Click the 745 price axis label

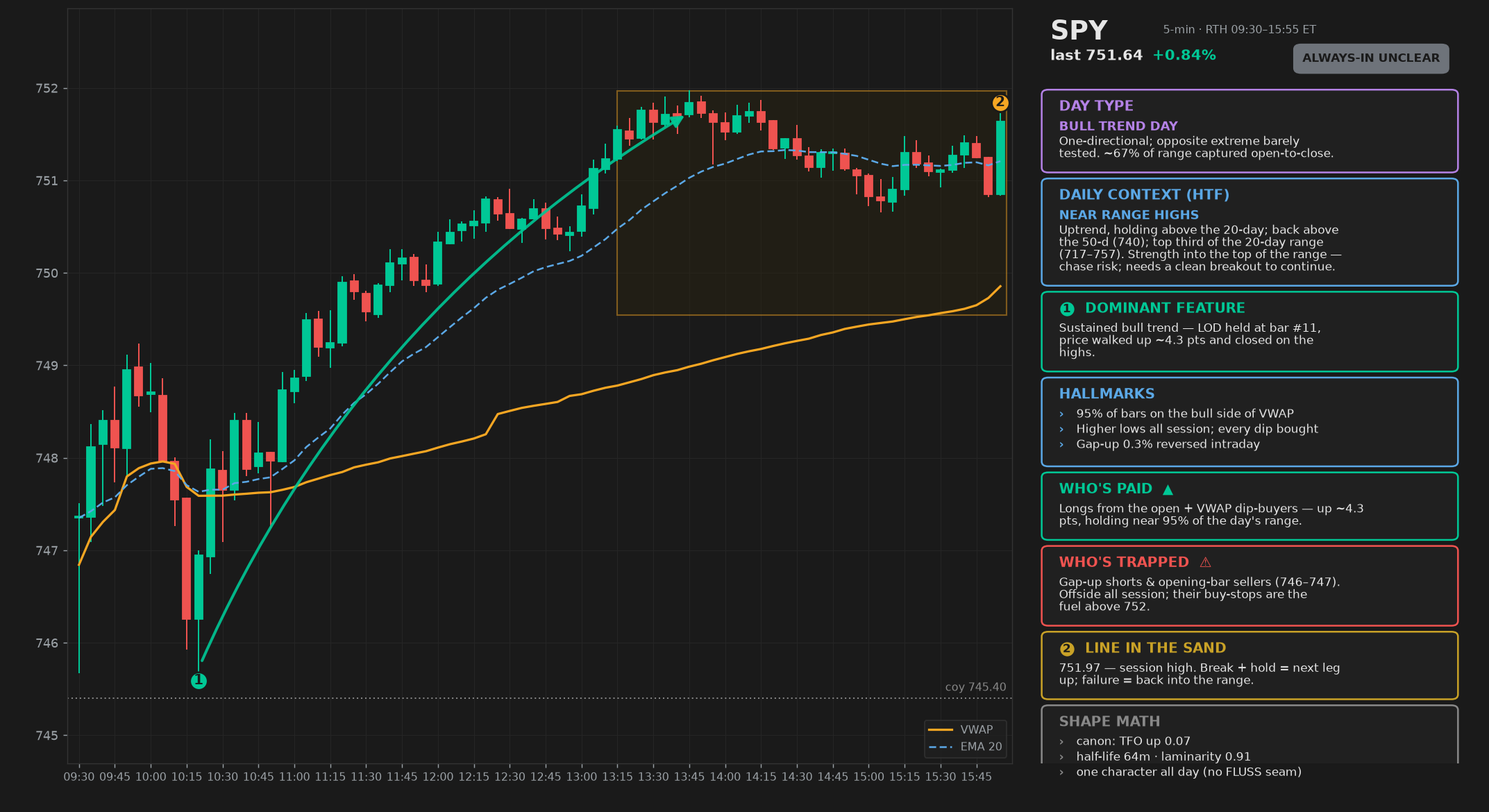(x=47, y=736)
